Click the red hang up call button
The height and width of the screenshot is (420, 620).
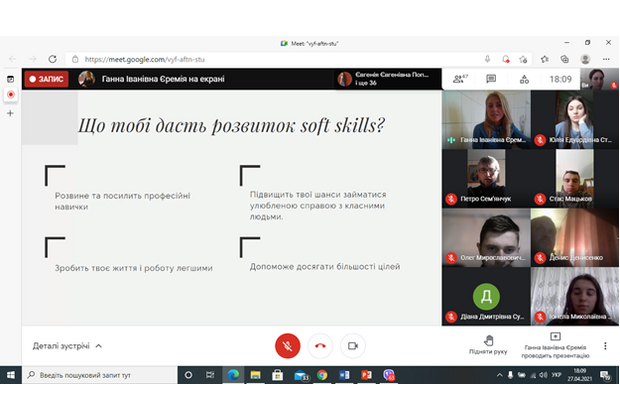(x=320, y=346)
